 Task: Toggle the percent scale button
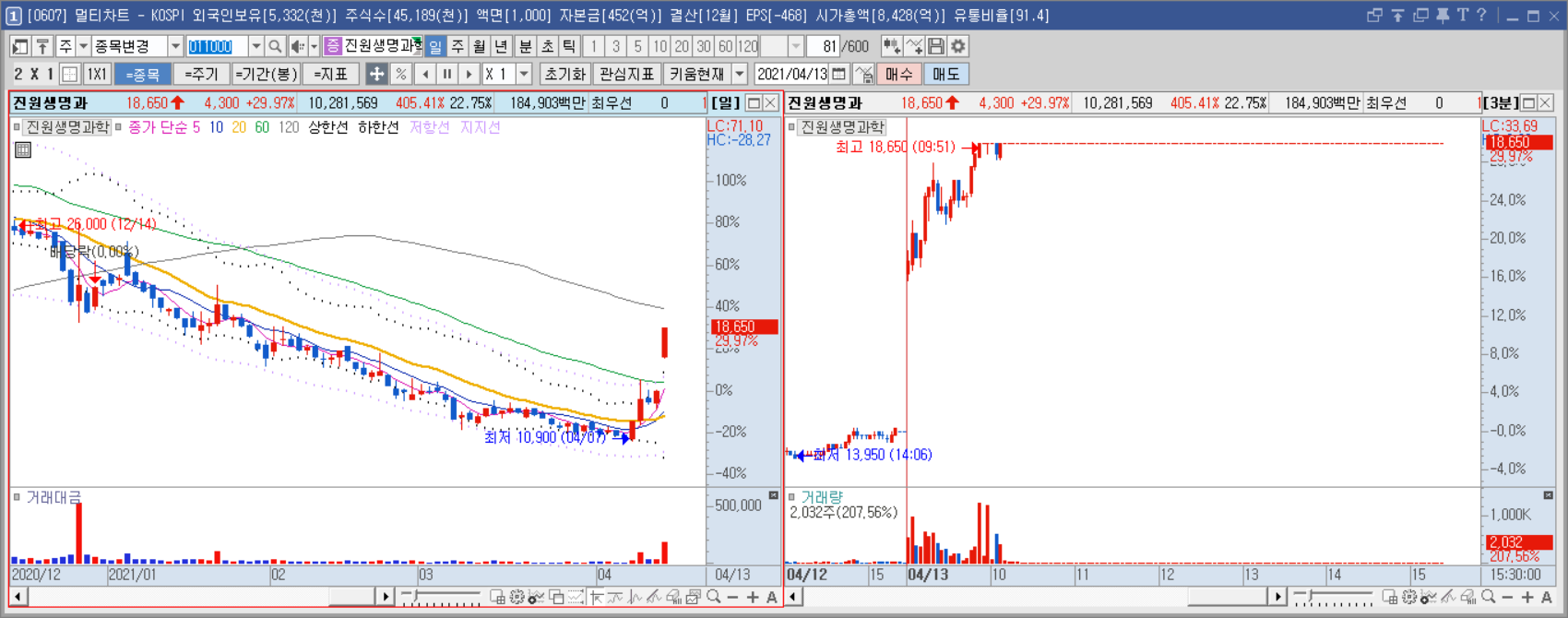pos(400,74)
